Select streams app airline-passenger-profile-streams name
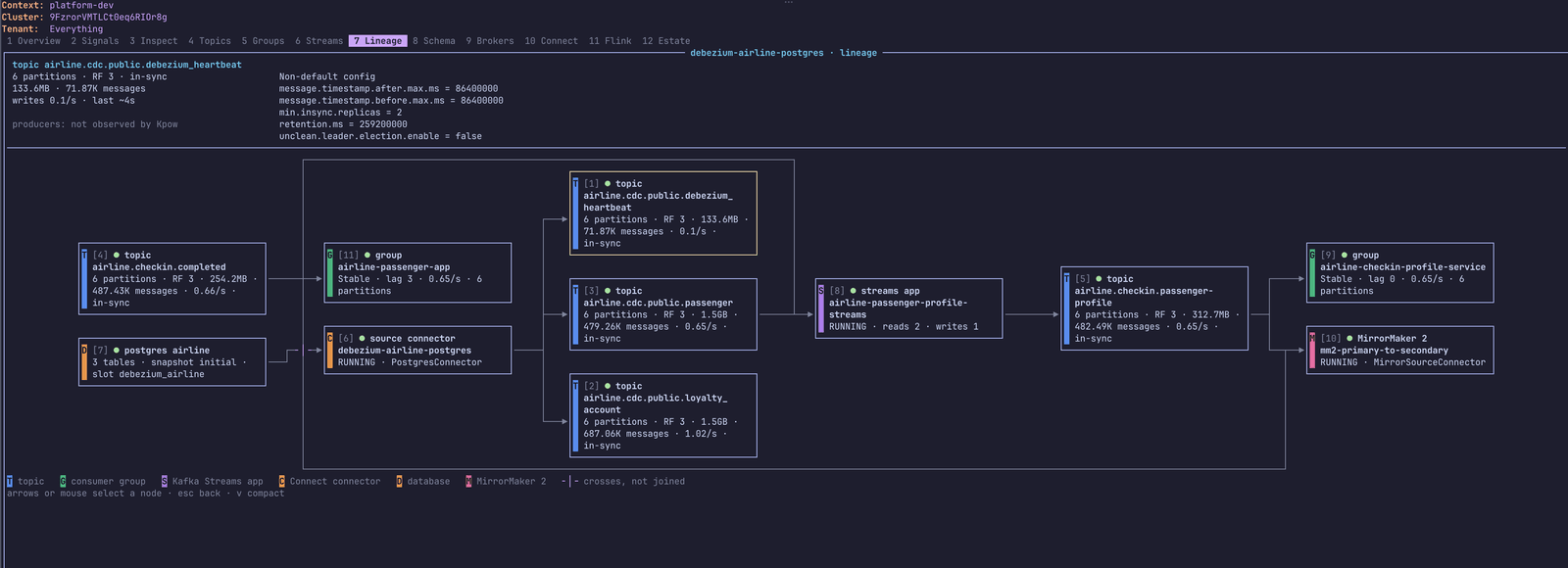1568x568 pixels. pyautogui.click(x=898, y=308)
